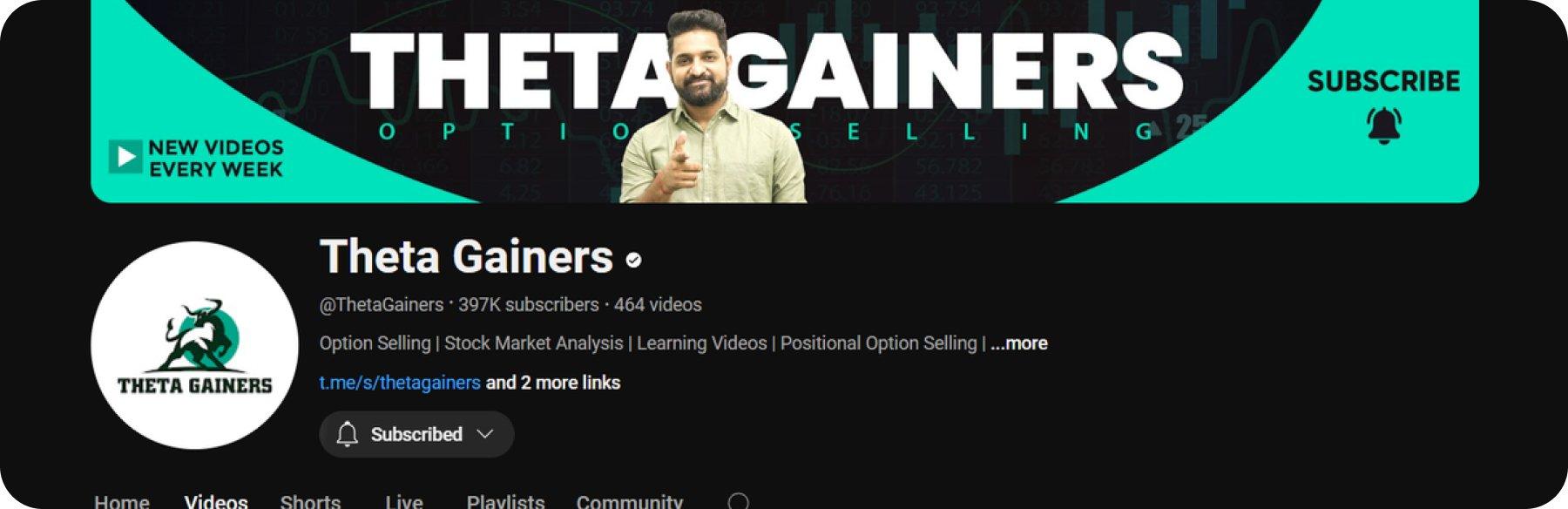Open the Videos tab

pyautogui.click(x=216, y=502)
